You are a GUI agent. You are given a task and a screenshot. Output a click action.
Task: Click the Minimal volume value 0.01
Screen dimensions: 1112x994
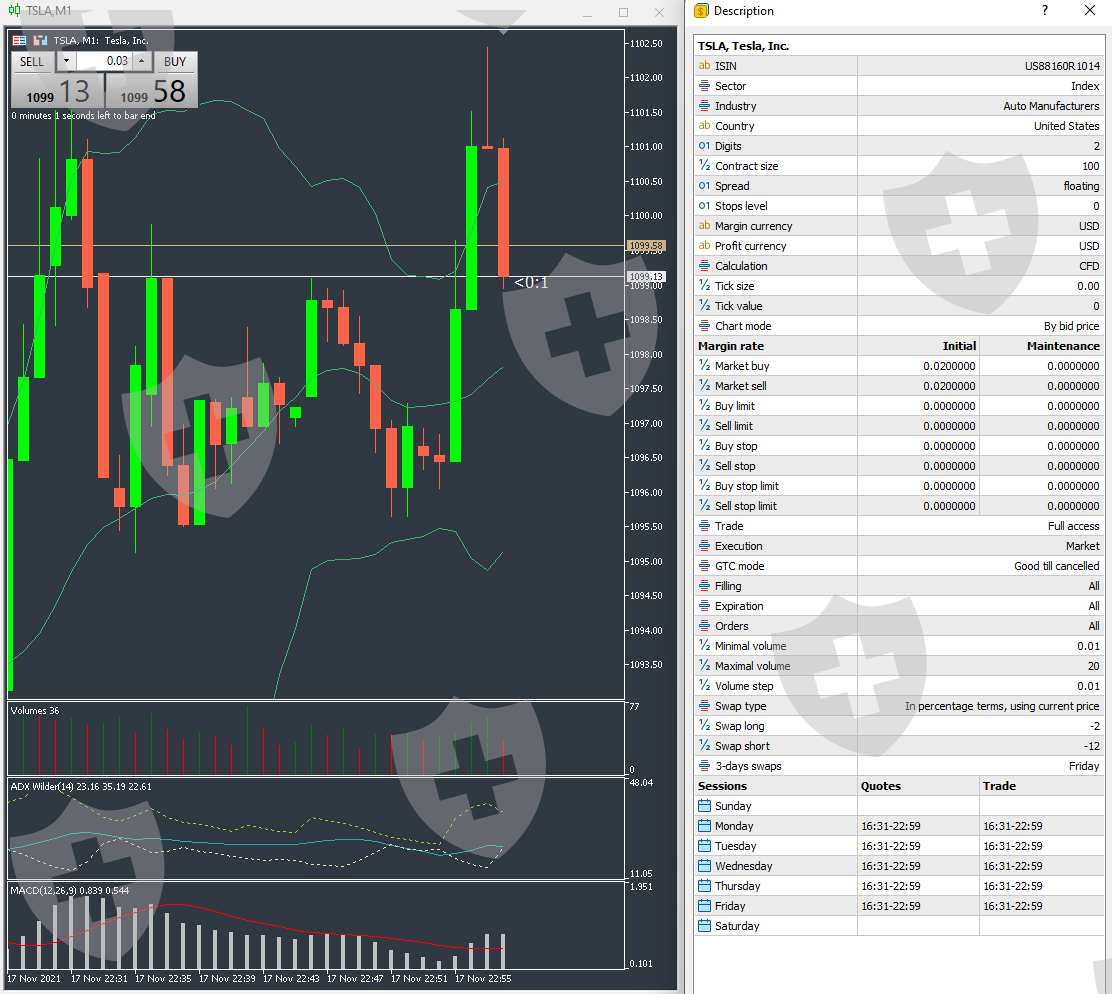[x=1088, y=646]
